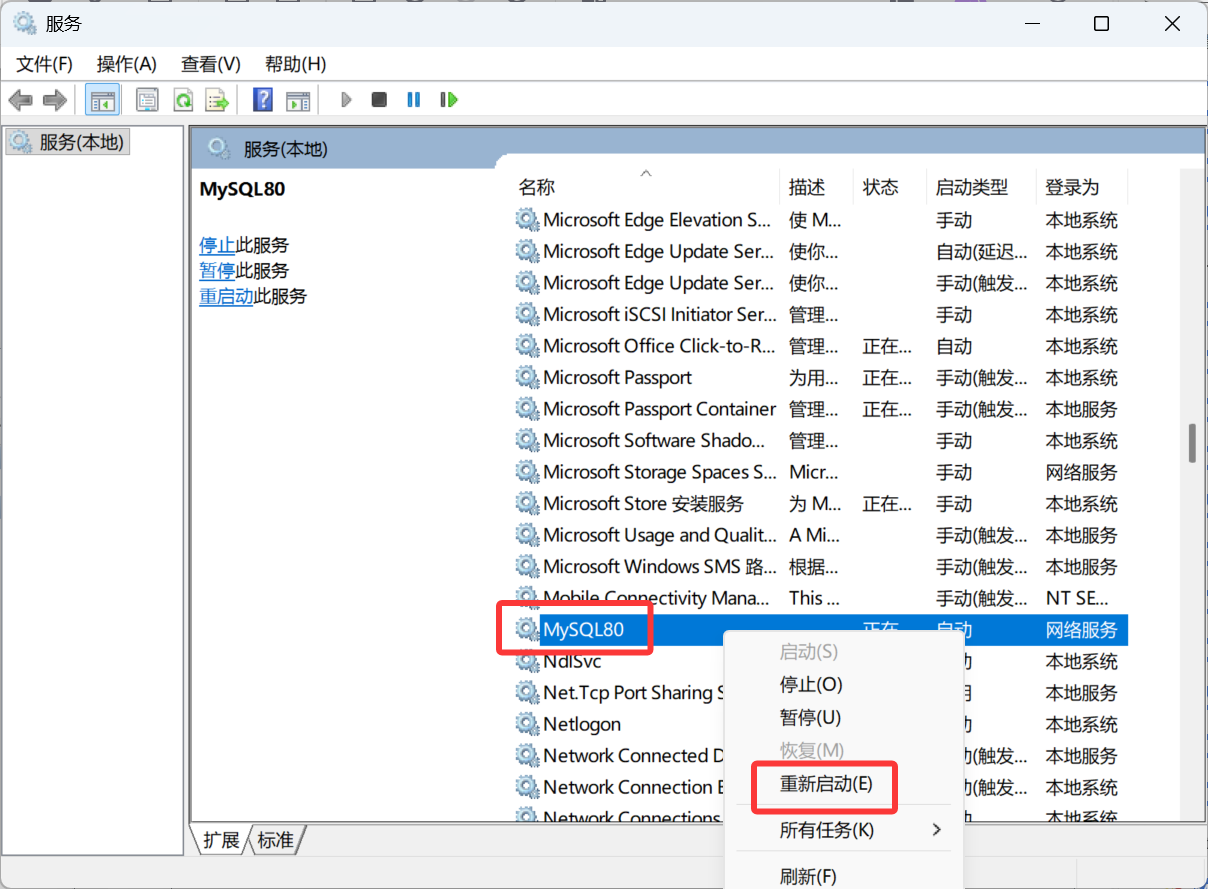The image size is (1208, 889).
Task: Click 自动(延迟... startup type cell
Action: [981, 252]
